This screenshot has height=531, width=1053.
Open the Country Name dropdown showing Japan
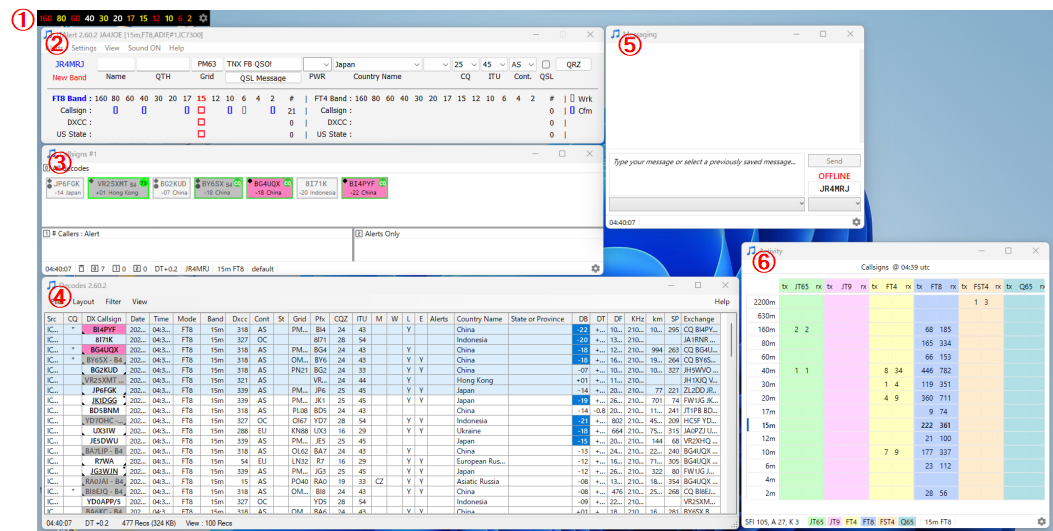[377, 64]
